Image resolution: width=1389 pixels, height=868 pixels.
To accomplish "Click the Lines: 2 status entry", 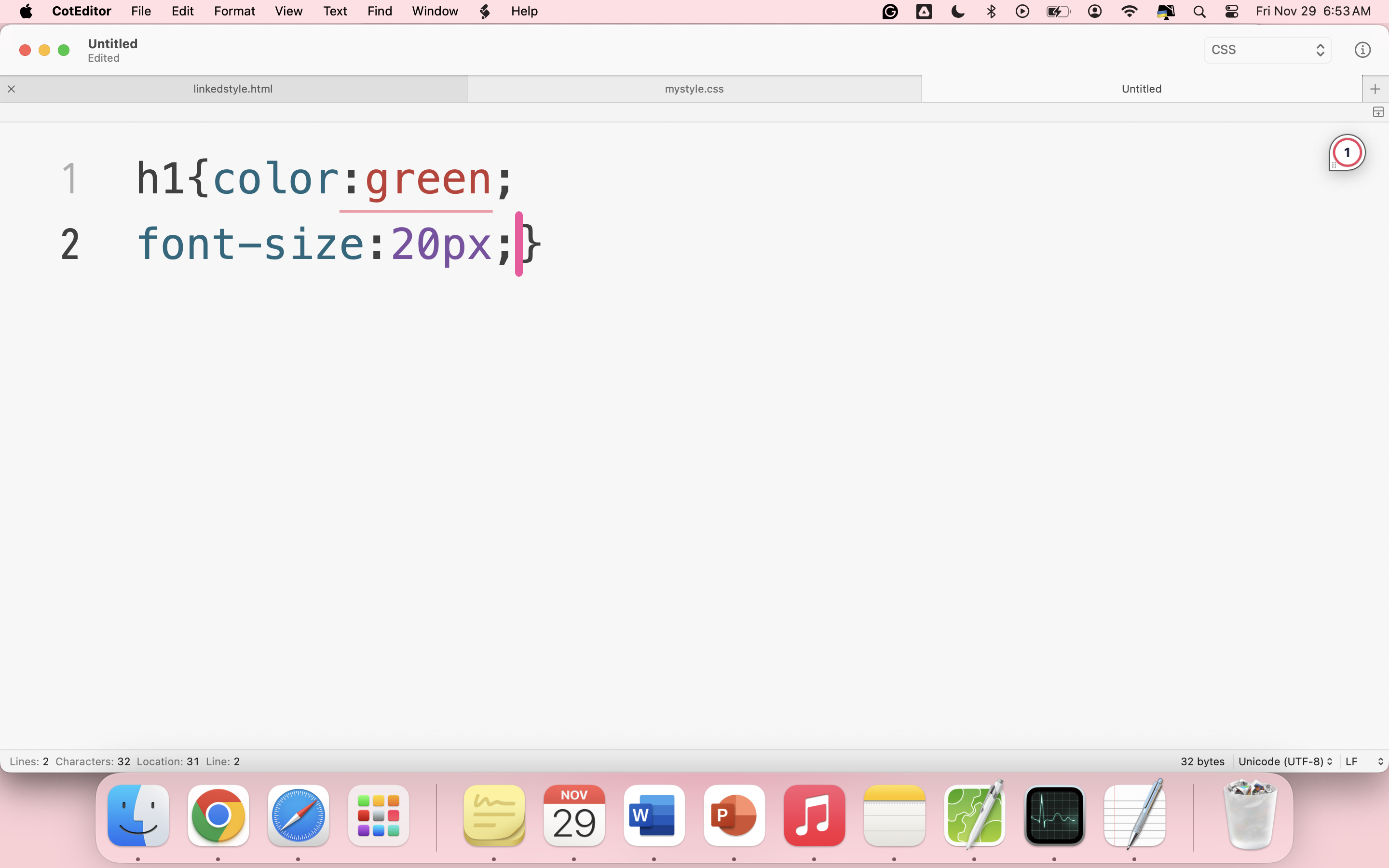I will [29, 761].
